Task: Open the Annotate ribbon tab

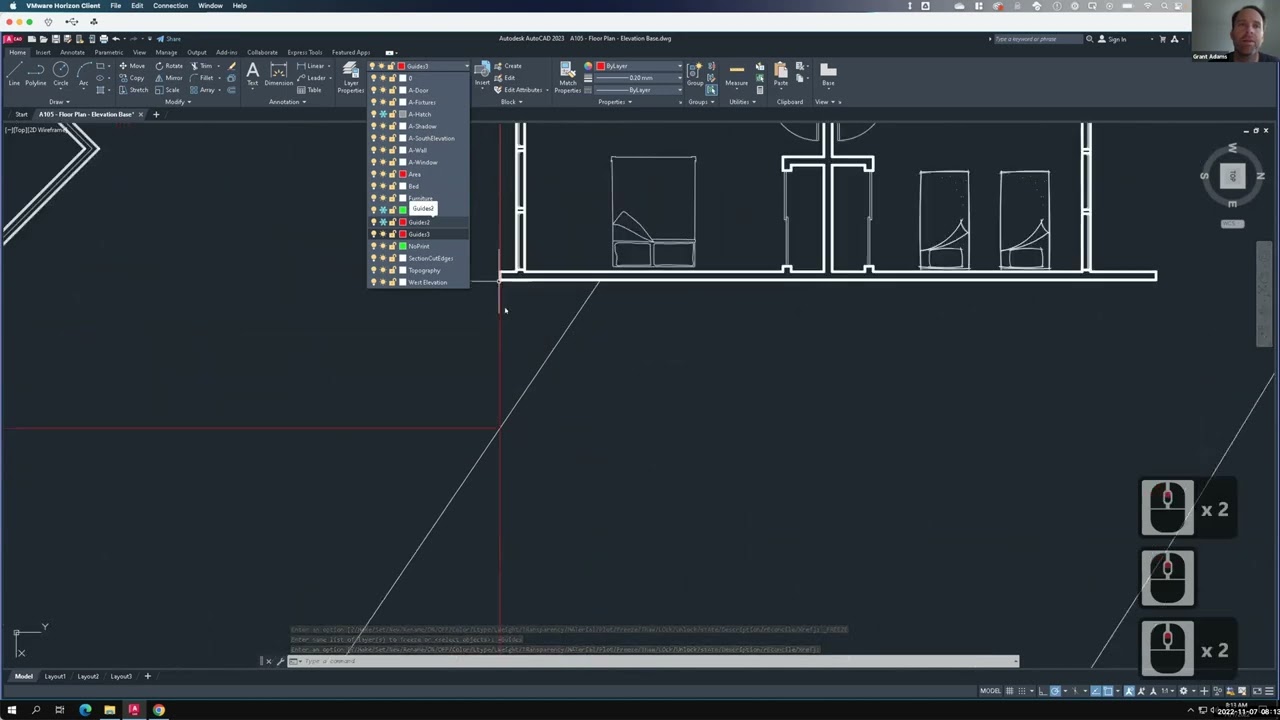Action: pos(72,52)
